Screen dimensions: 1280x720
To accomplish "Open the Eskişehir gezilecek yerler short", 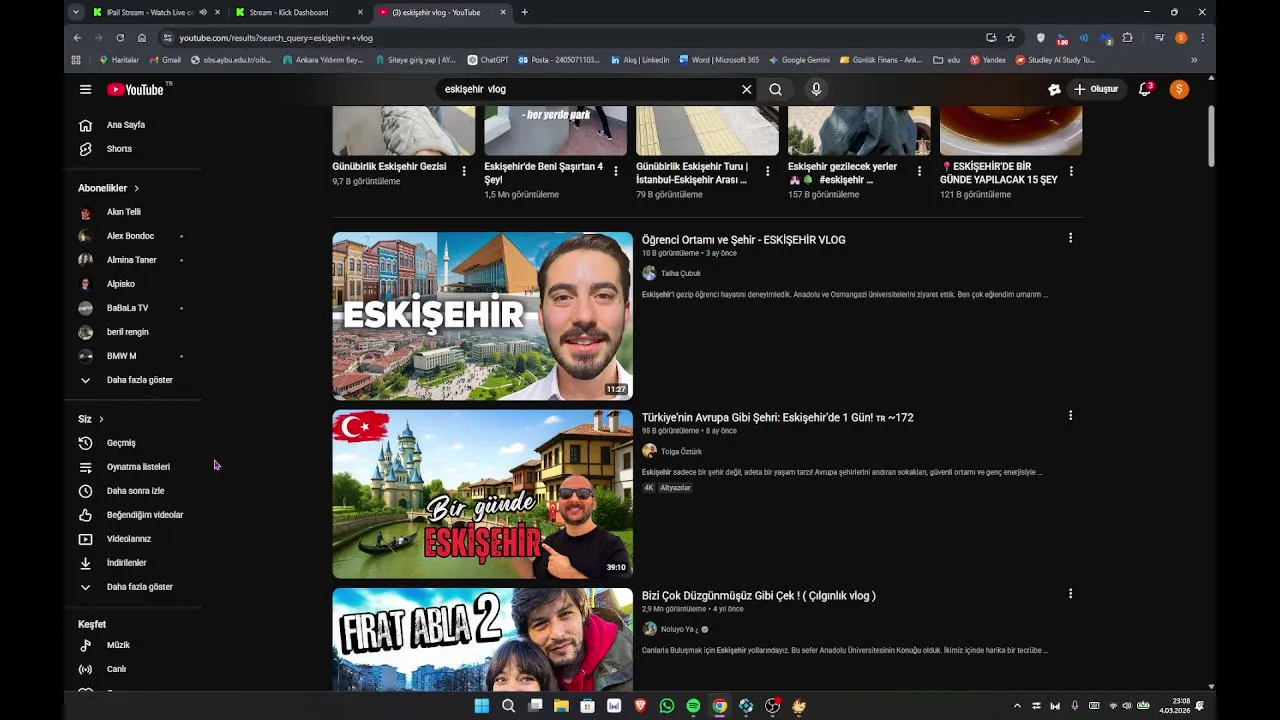I will click(859, 131).
